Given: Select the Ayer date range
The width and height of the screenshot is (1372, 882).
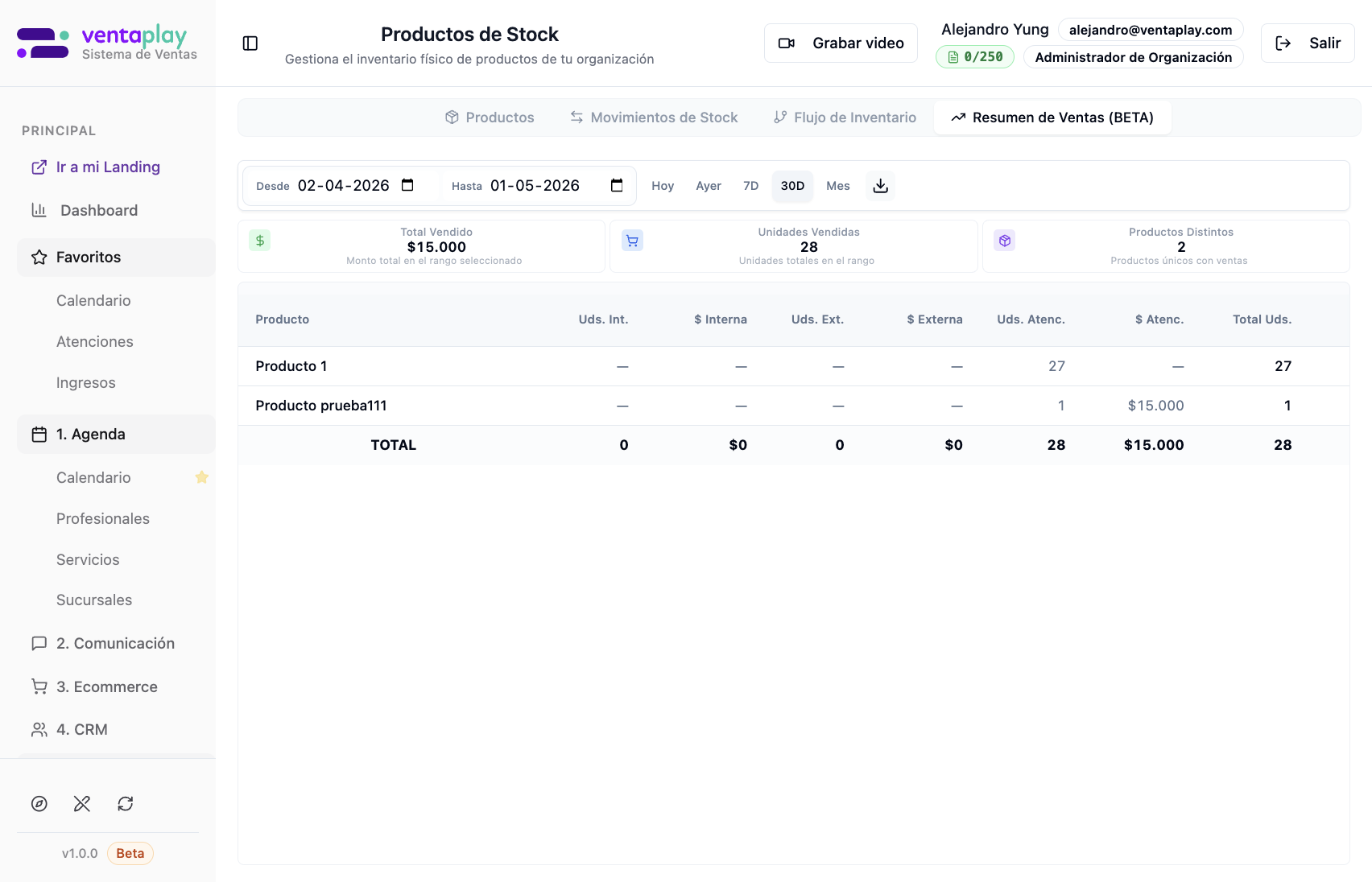Looking at the screenshot, I should point(709,186).
